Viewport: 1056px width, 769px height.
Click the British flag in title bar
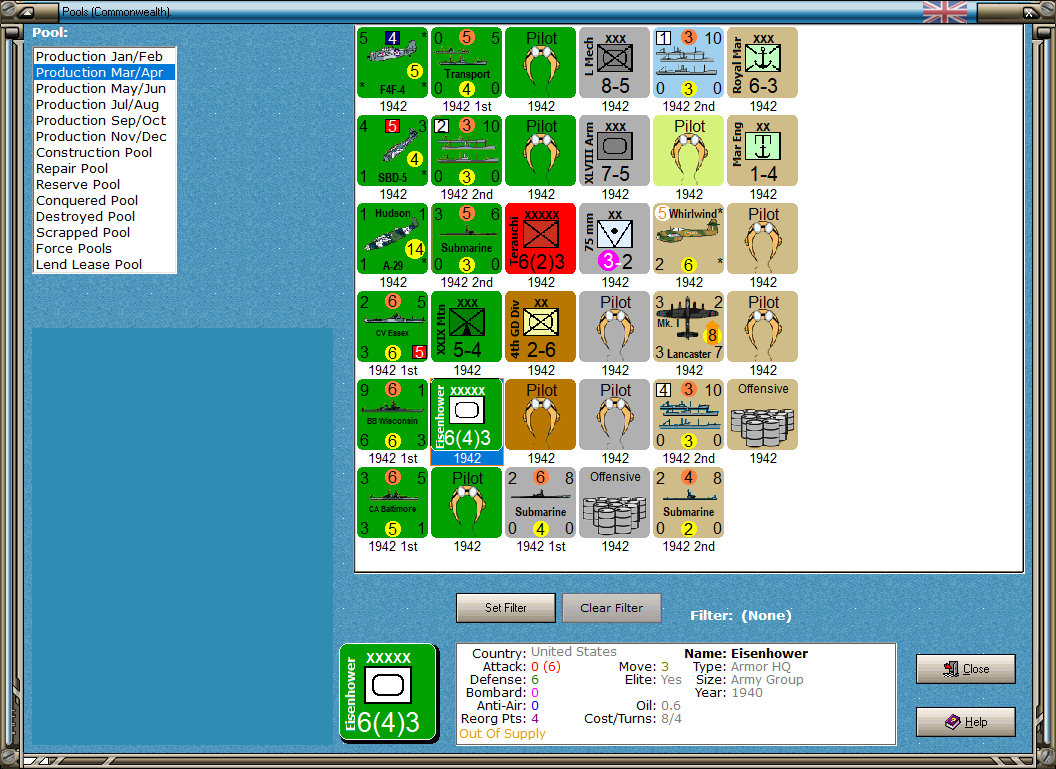[x=945, y=11]
